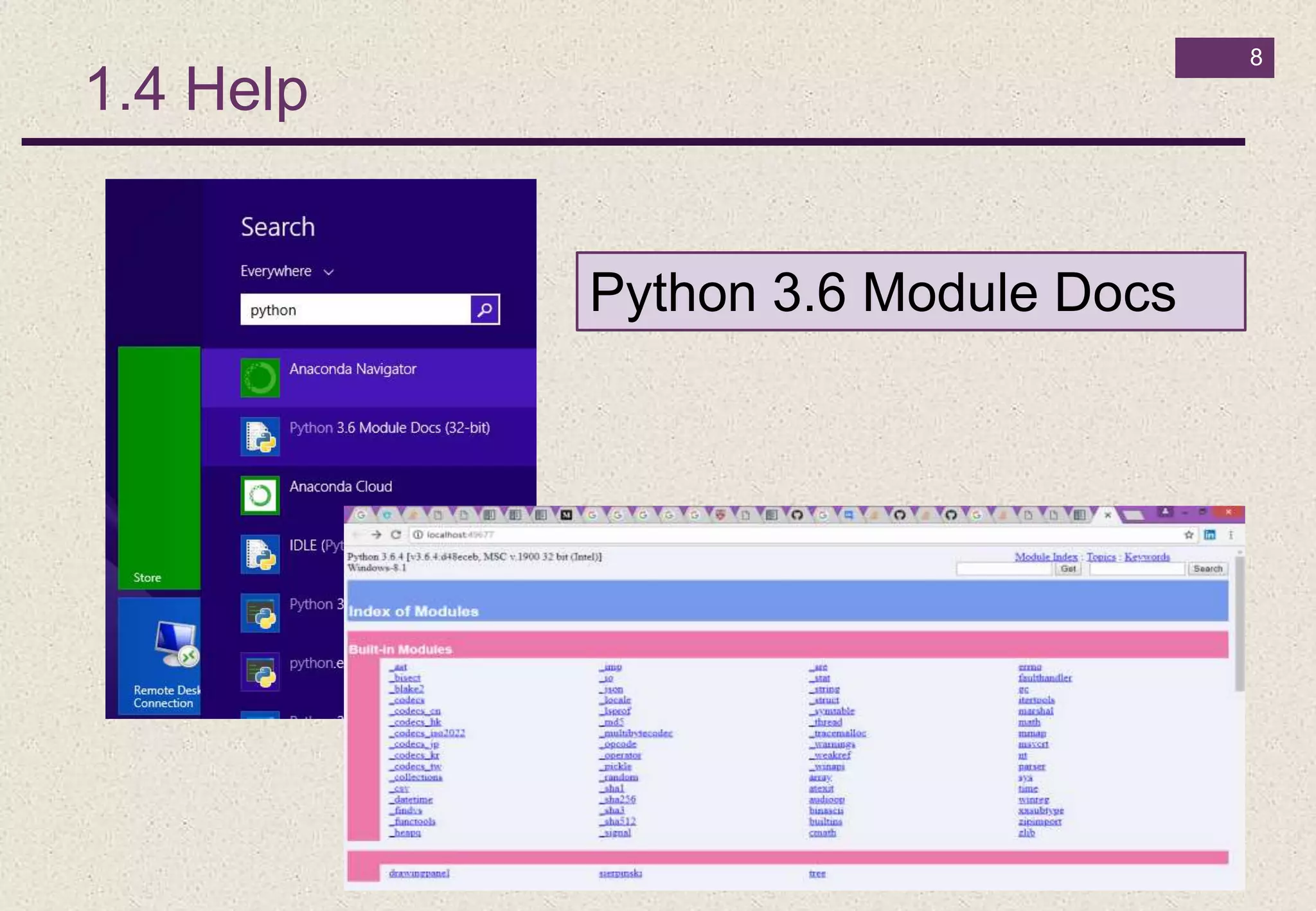This screenshot has height=911, width=1316.
Task: Open the zlib module link
Action: [1027, 833]
